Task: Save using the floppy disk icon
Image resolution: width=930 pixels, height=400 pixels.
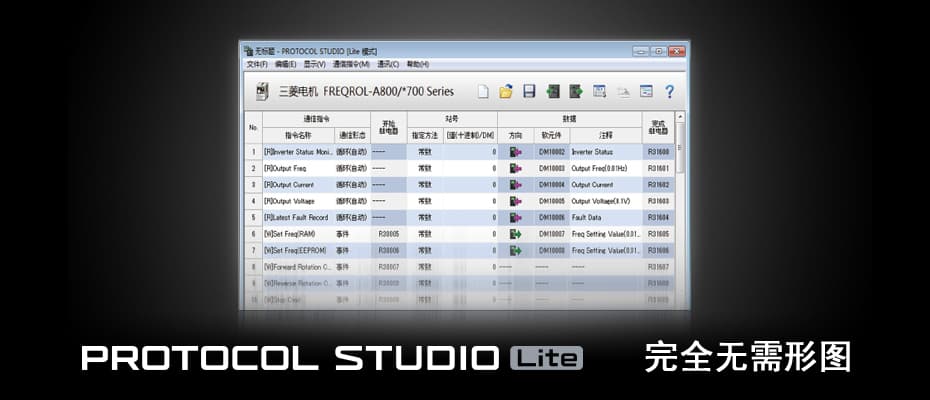Action: click(529, 91)
